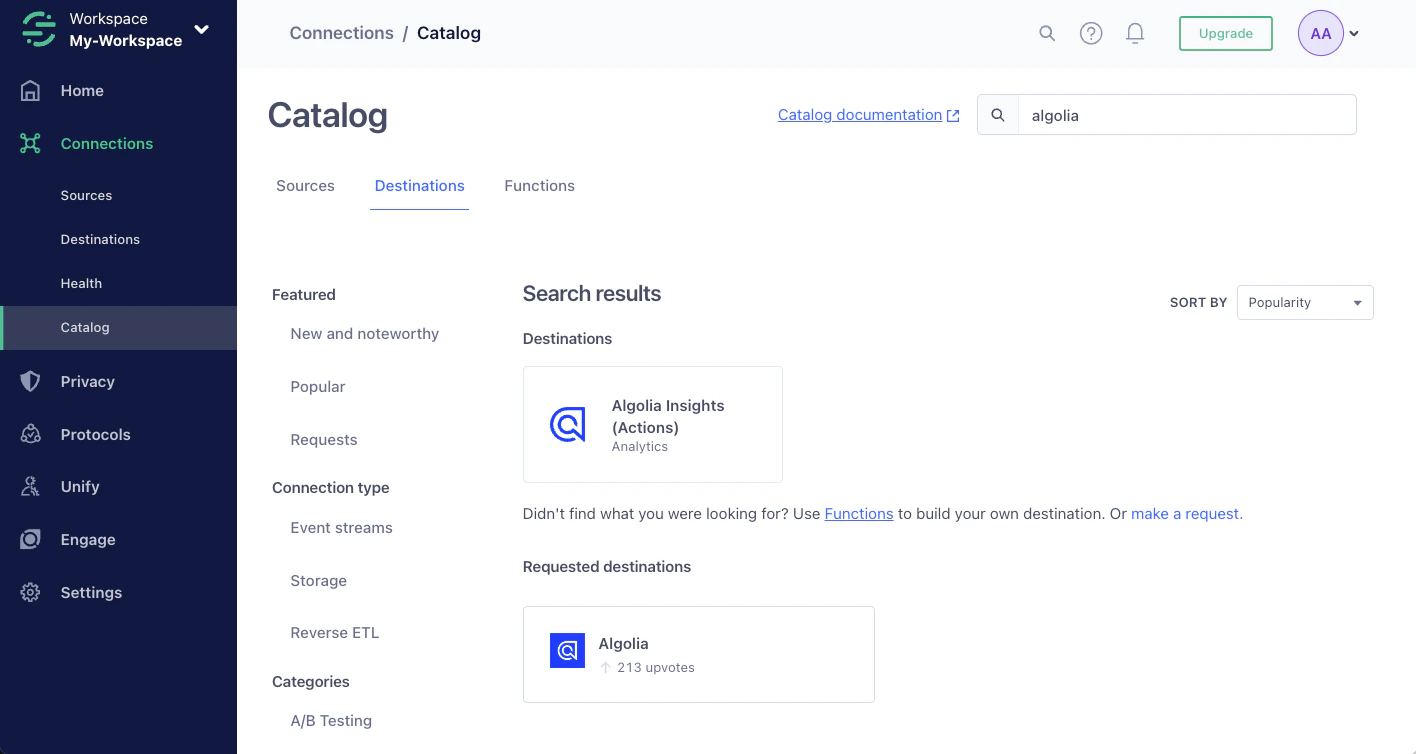Open the notifications bell

click(x=1135, y=33)
